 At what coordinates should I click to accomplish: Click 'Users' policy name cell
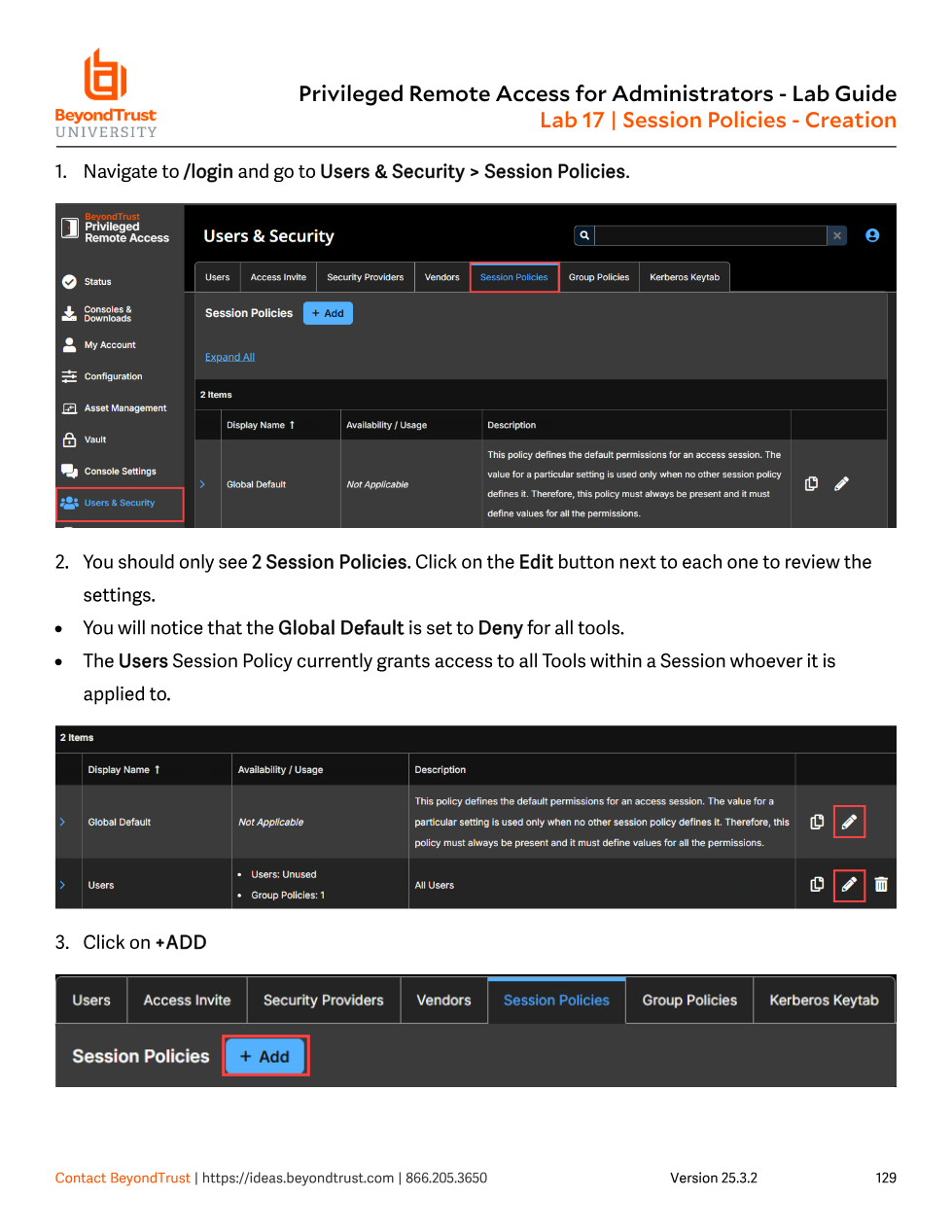point(101,885)
